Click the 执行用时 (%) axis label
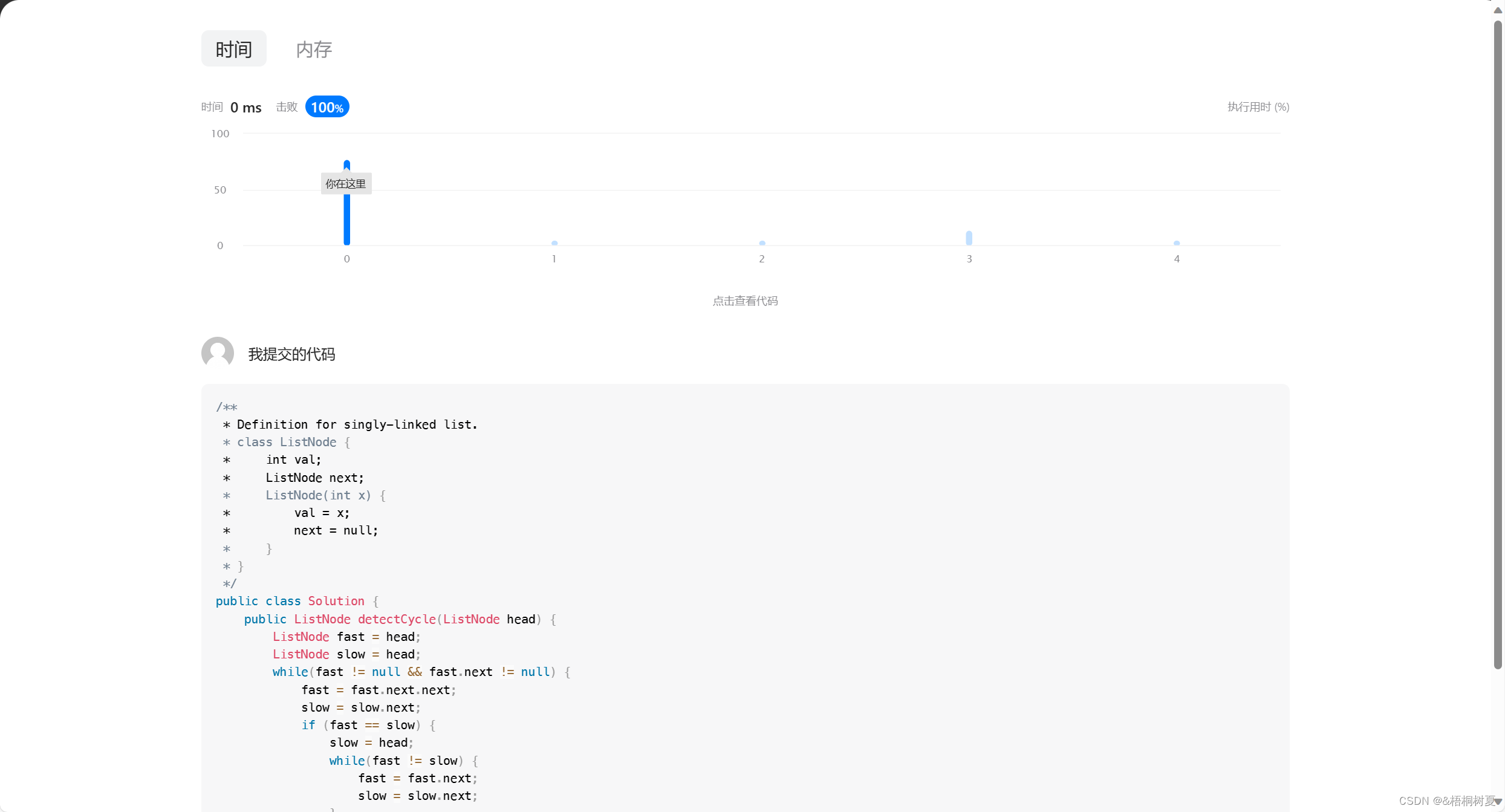This screenshot has height=812, width=1505. 1258,107
